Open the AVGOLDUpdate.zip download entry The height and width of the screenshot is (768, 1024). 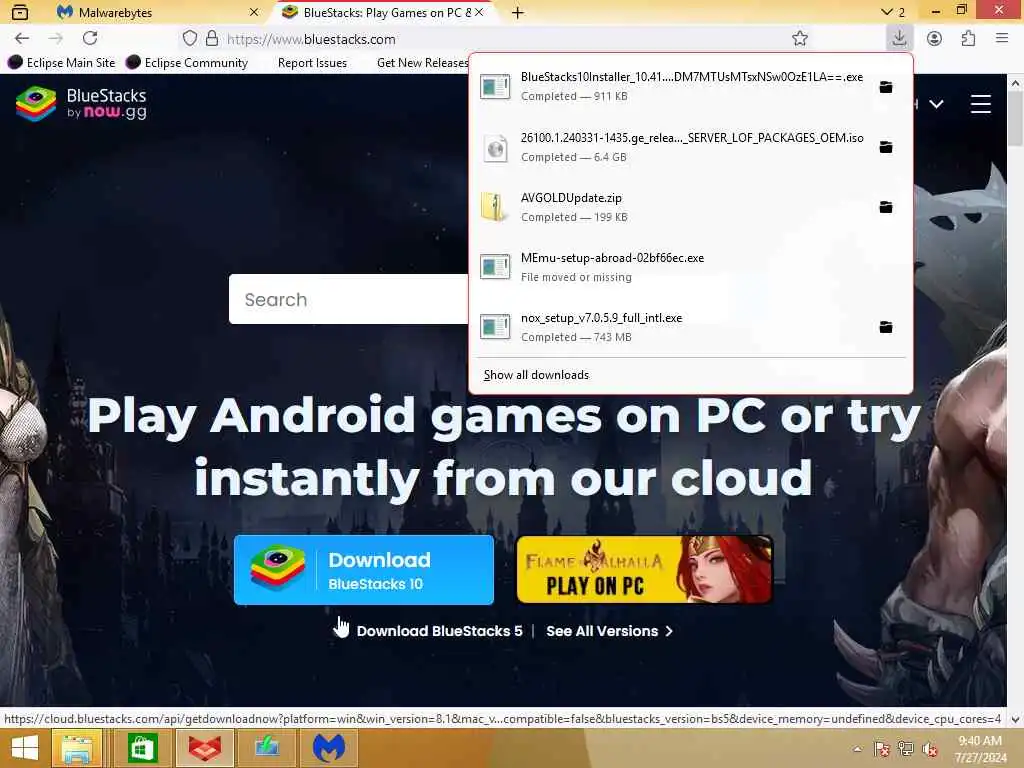(691, 207)
